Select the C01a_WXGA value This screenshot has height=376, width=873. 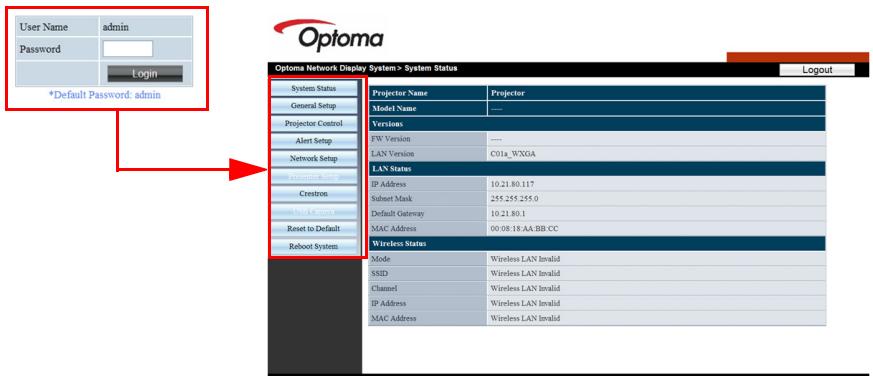tap(513, 154)
